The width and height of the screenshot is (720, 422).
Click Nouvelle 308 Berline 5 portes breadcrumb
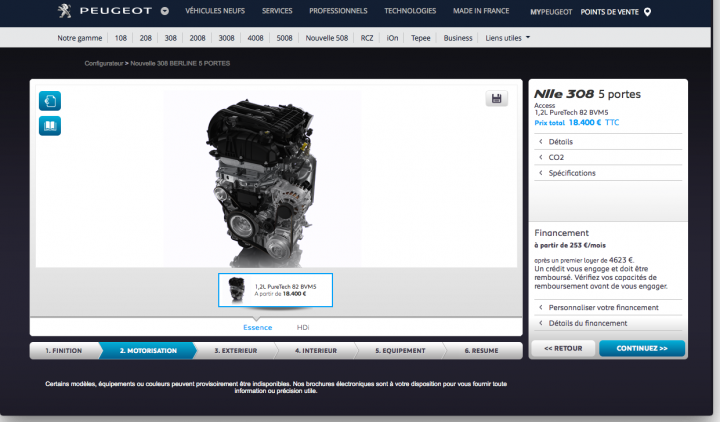[180, 63]
